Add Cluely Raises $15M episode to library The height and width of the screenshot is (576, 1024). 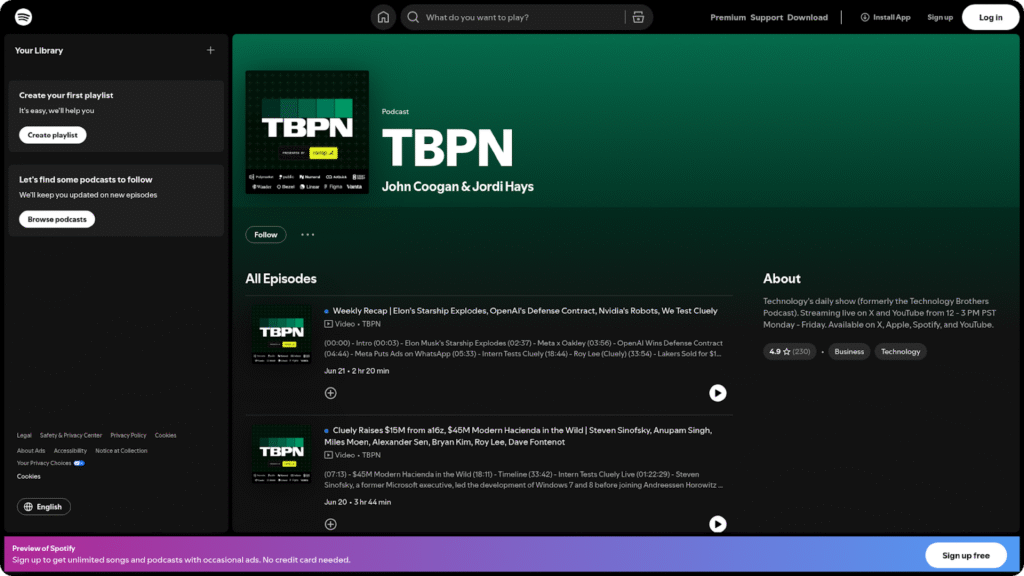click(330, 524)
